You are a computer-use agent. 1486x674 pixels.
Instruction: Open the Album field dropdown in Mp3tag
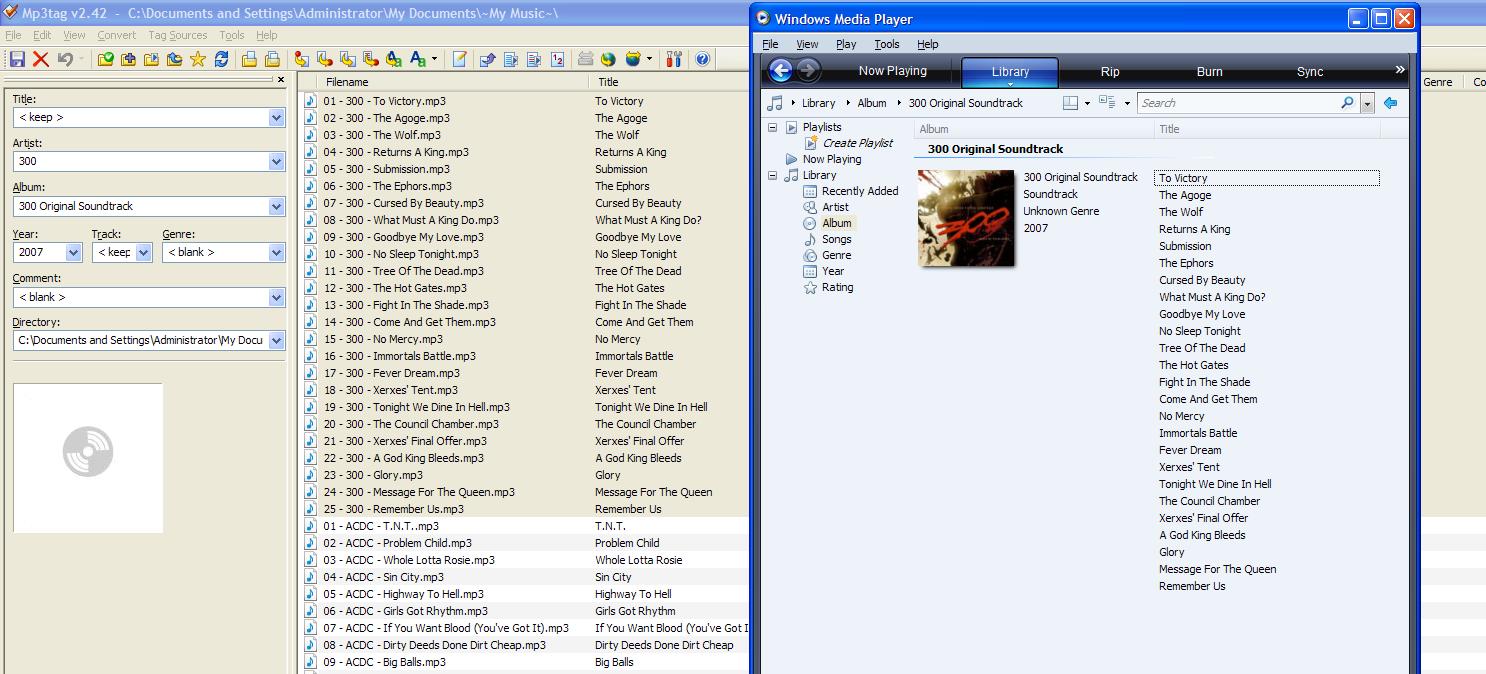(276, 206)
